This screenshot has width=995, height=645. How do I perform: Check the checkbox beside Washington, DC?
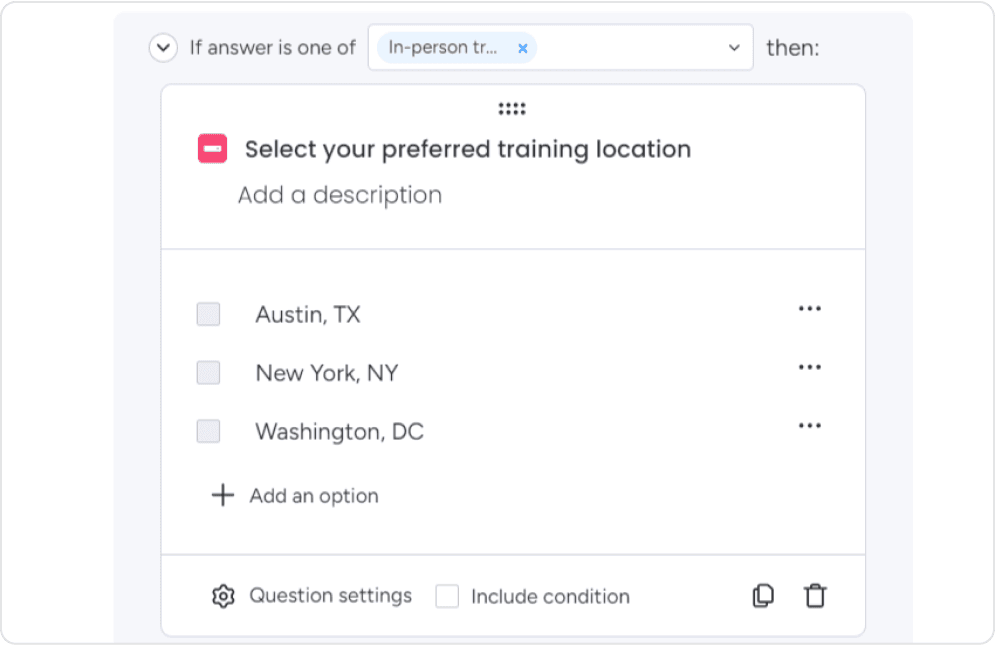[x=208, y=431]
